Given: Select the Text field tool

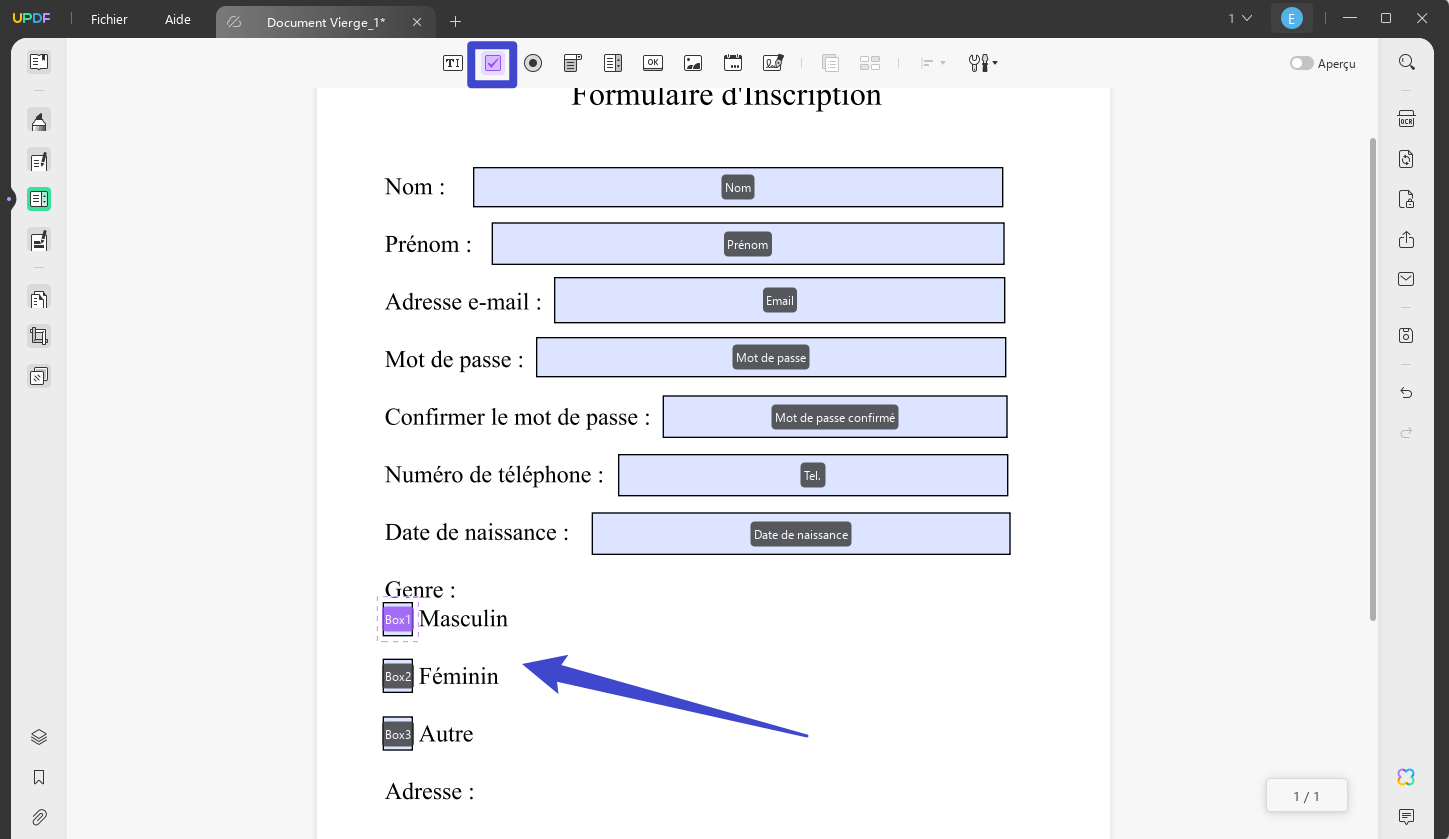Looking at the screenshot, I should point(452,62).
